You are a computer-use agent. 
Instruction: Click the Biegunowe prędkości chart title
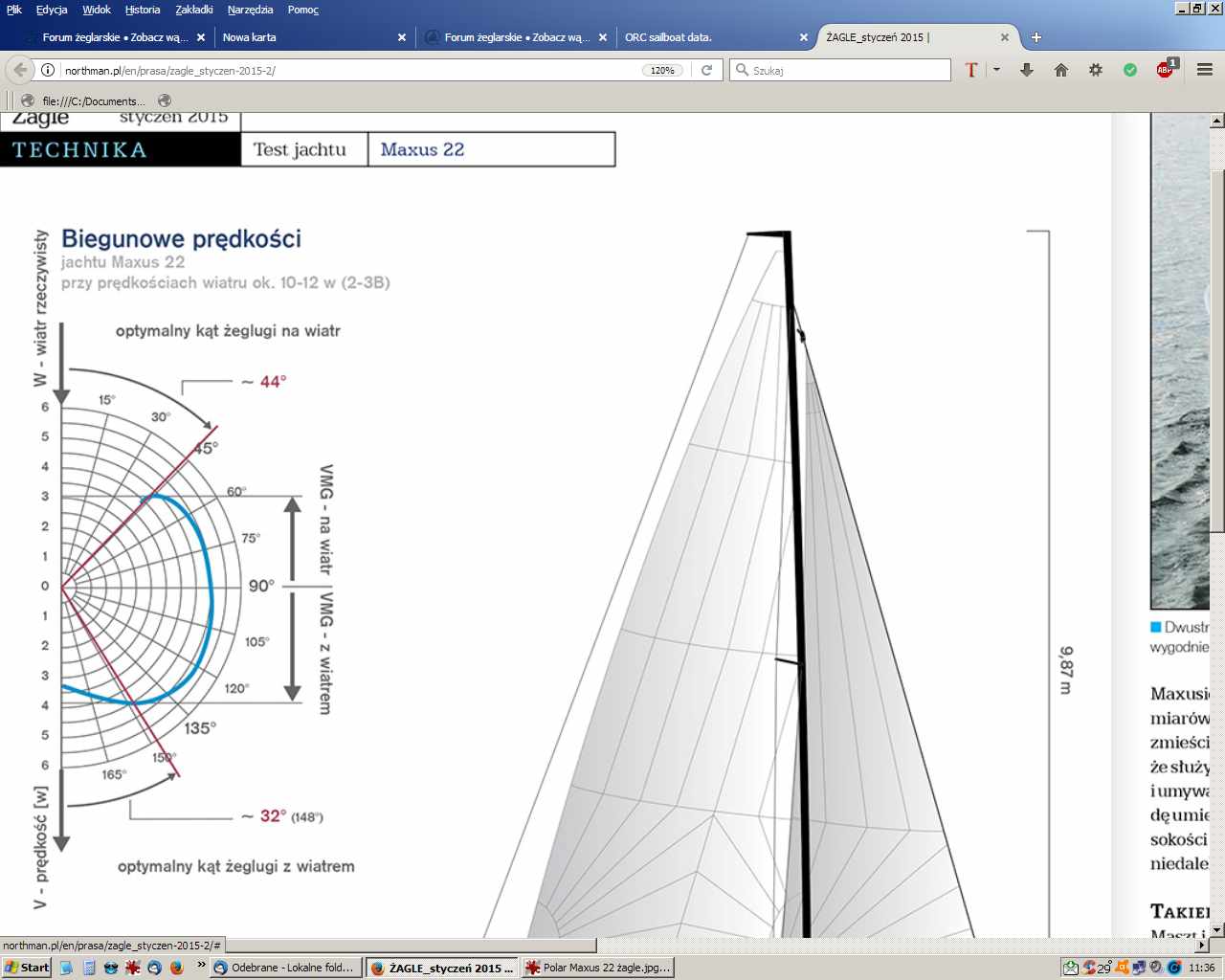click(181, 238)
